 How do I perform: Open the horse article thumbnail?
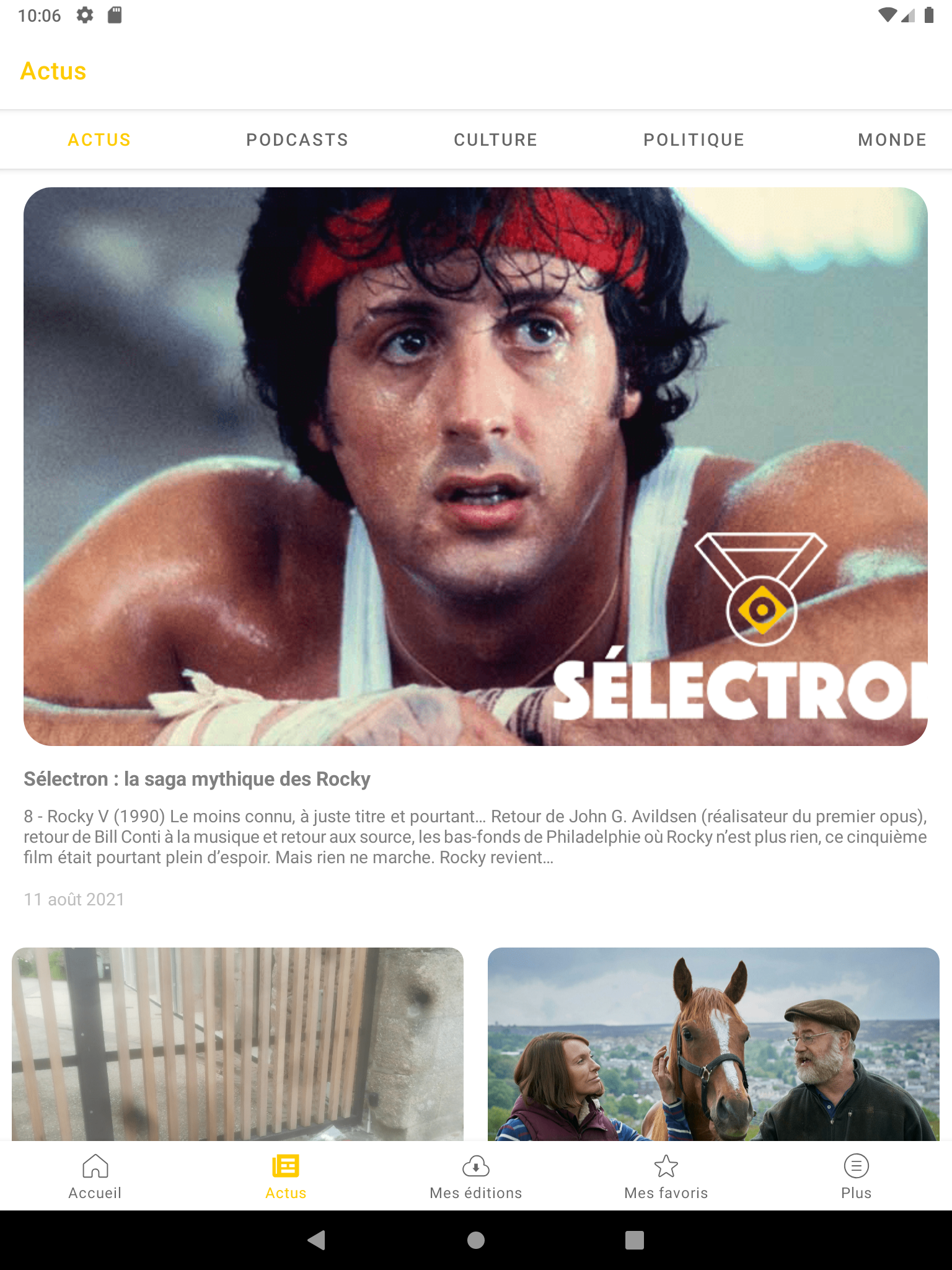coord(713,1044)
